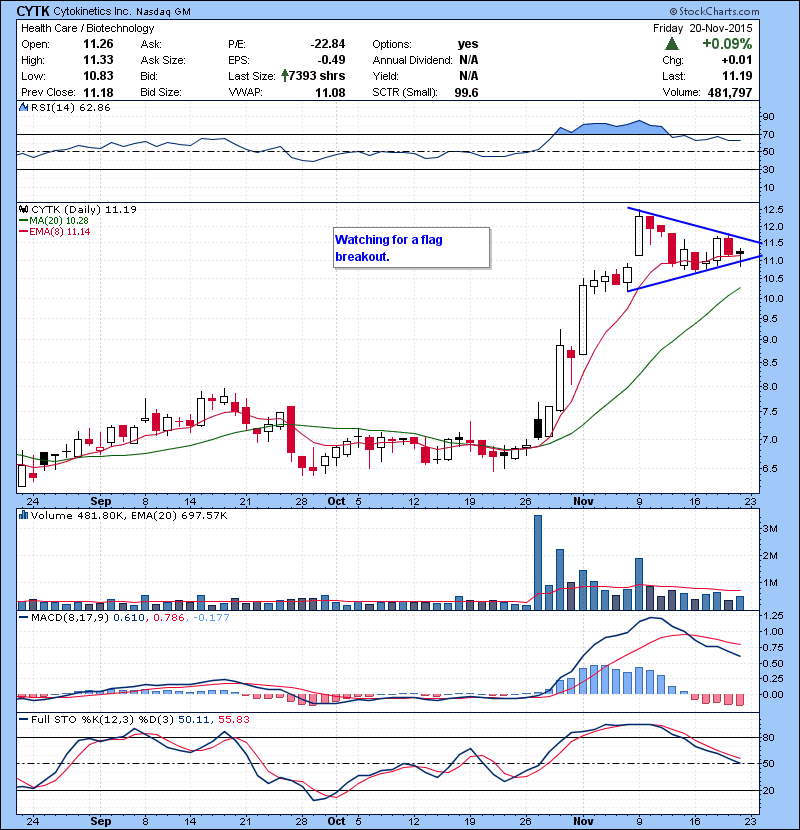Click the MACD(8,17,9) indicator label
Screen dimensions: 800x830
tap(70, 618)
